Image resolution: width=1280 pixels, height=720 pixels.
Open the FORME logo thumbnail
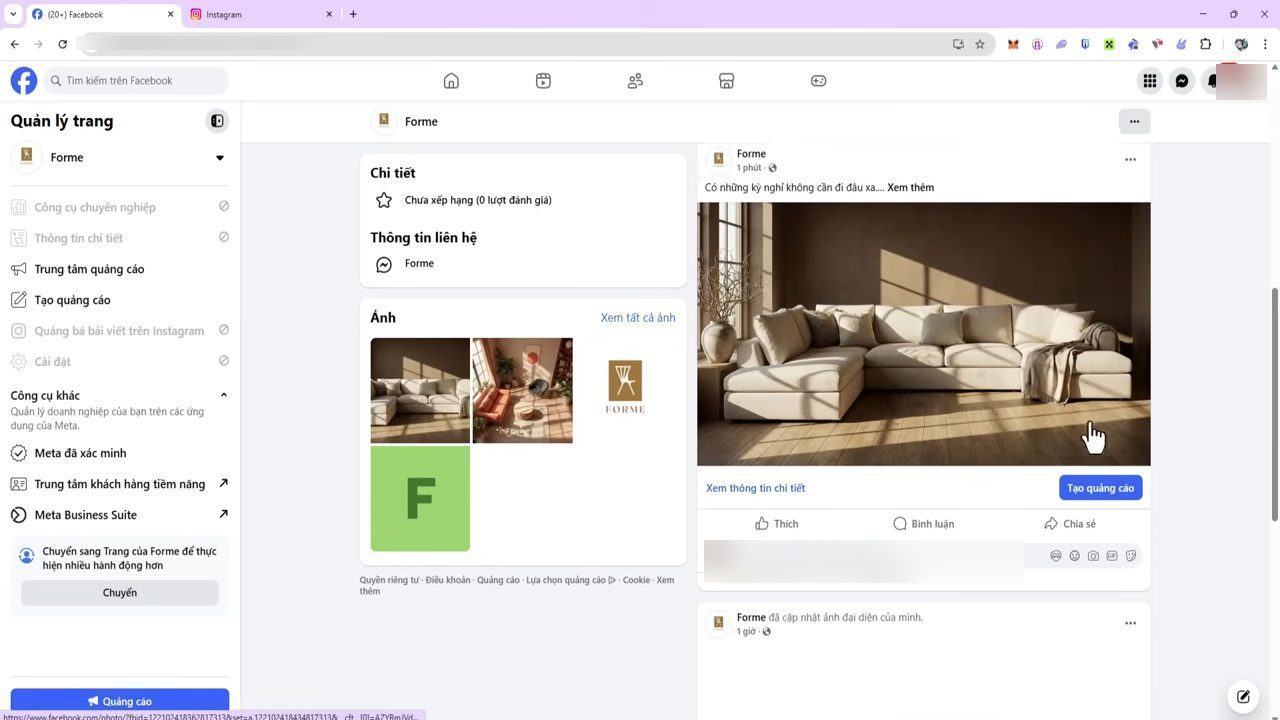tap(625, 390)
